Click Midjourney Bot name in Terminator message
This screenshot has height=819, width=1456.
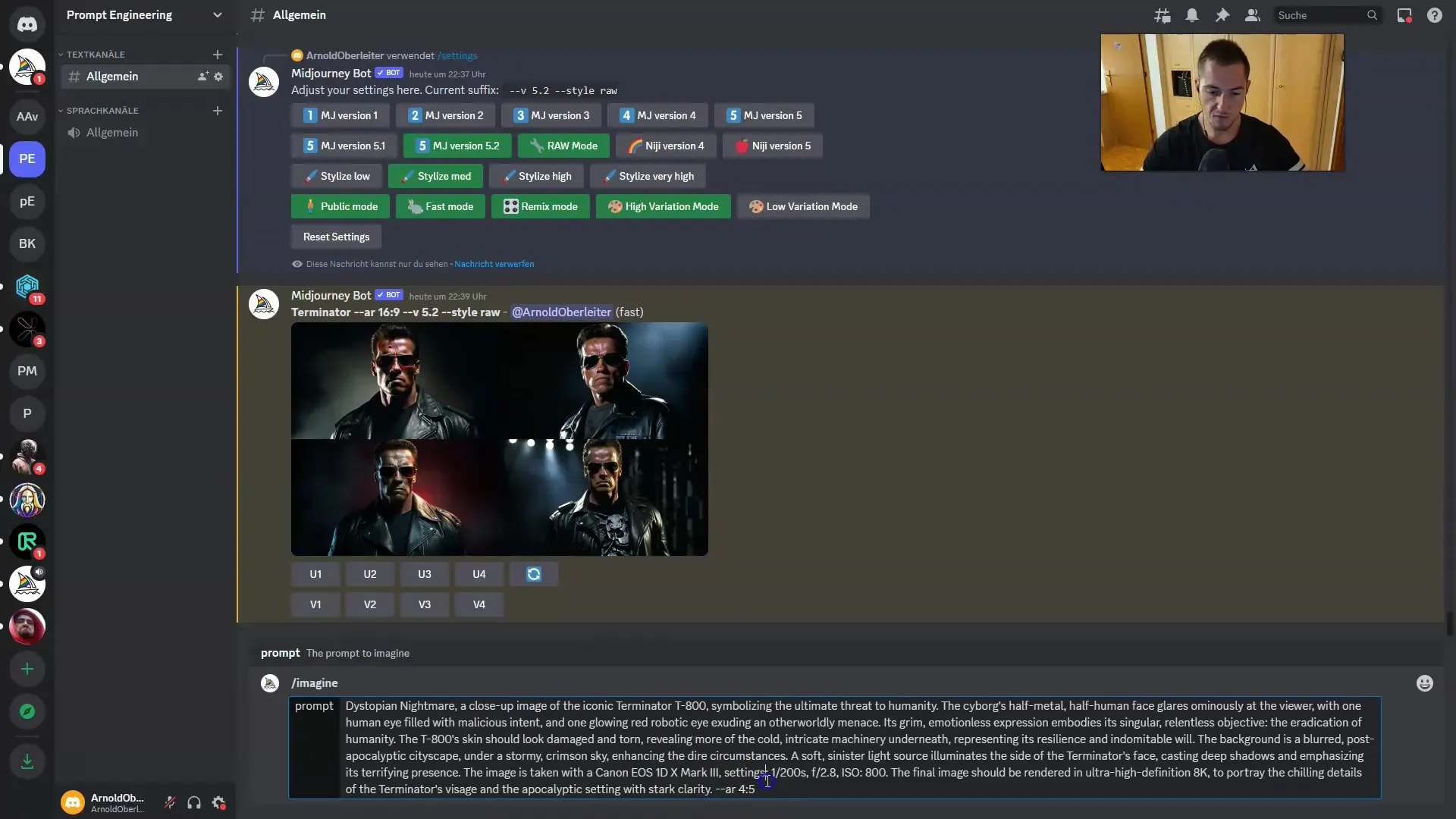point(331,296)
